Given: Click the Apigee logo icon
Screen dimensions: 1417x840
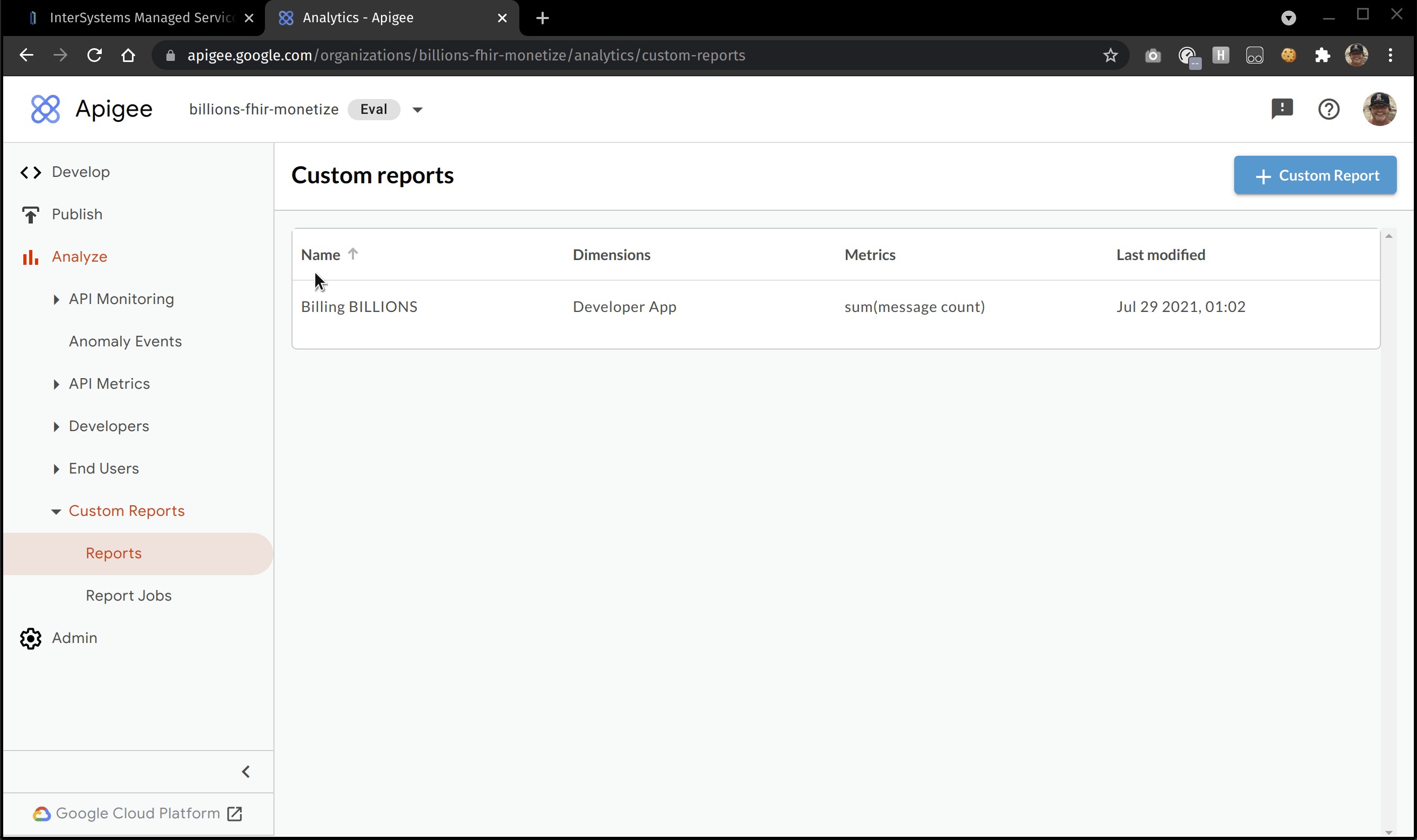Looking at the screenshot, I should (45, 109).
